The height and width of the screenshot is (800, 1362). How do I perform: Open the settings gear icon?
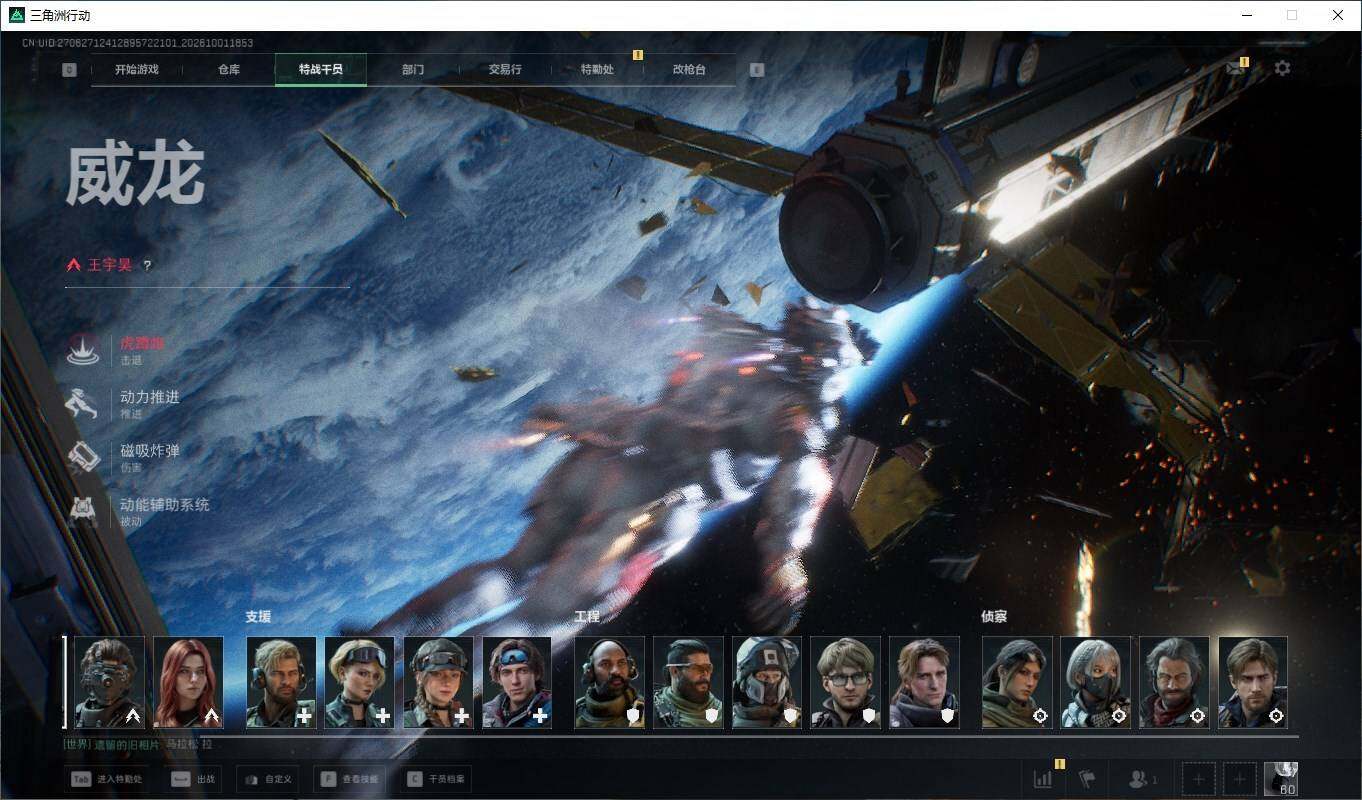tap(1282, 68)
